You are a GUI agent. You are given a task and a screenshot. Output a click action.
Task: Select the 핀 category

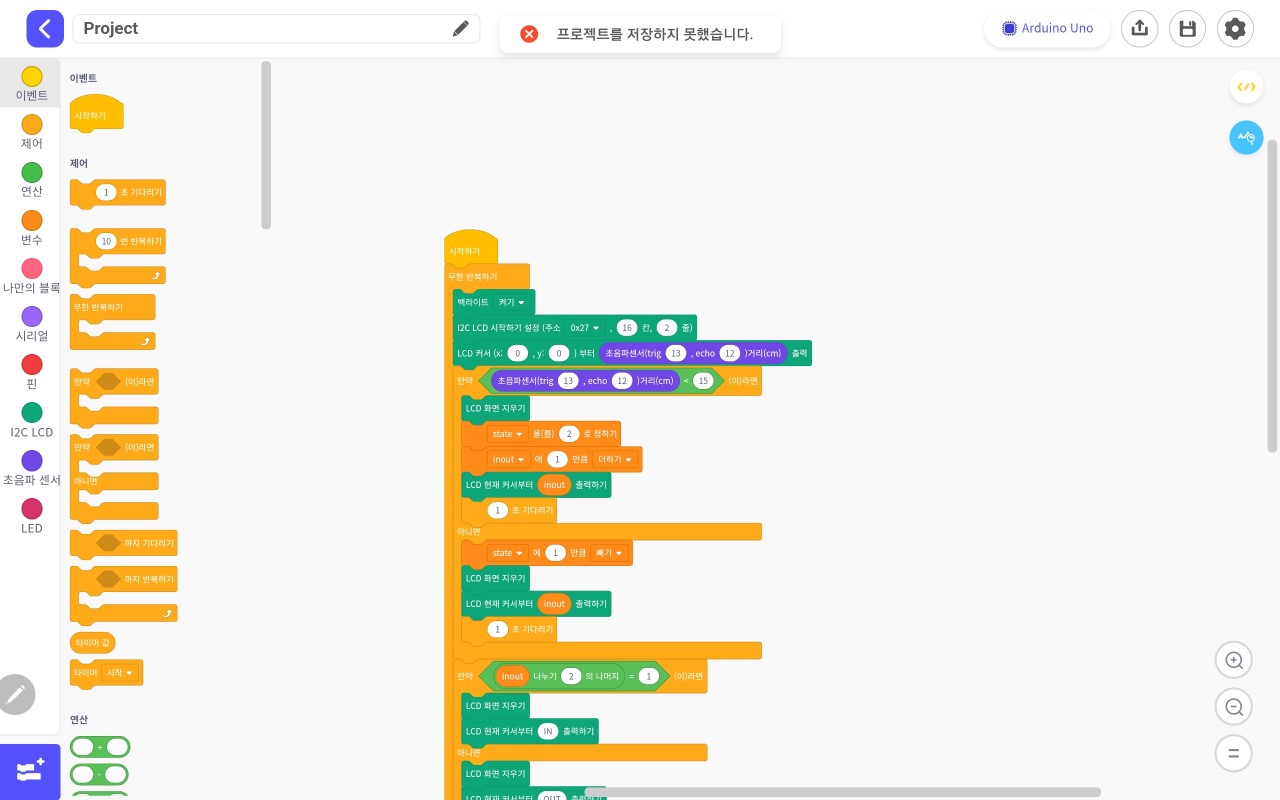pyautogui.click(x=31, y=372)
